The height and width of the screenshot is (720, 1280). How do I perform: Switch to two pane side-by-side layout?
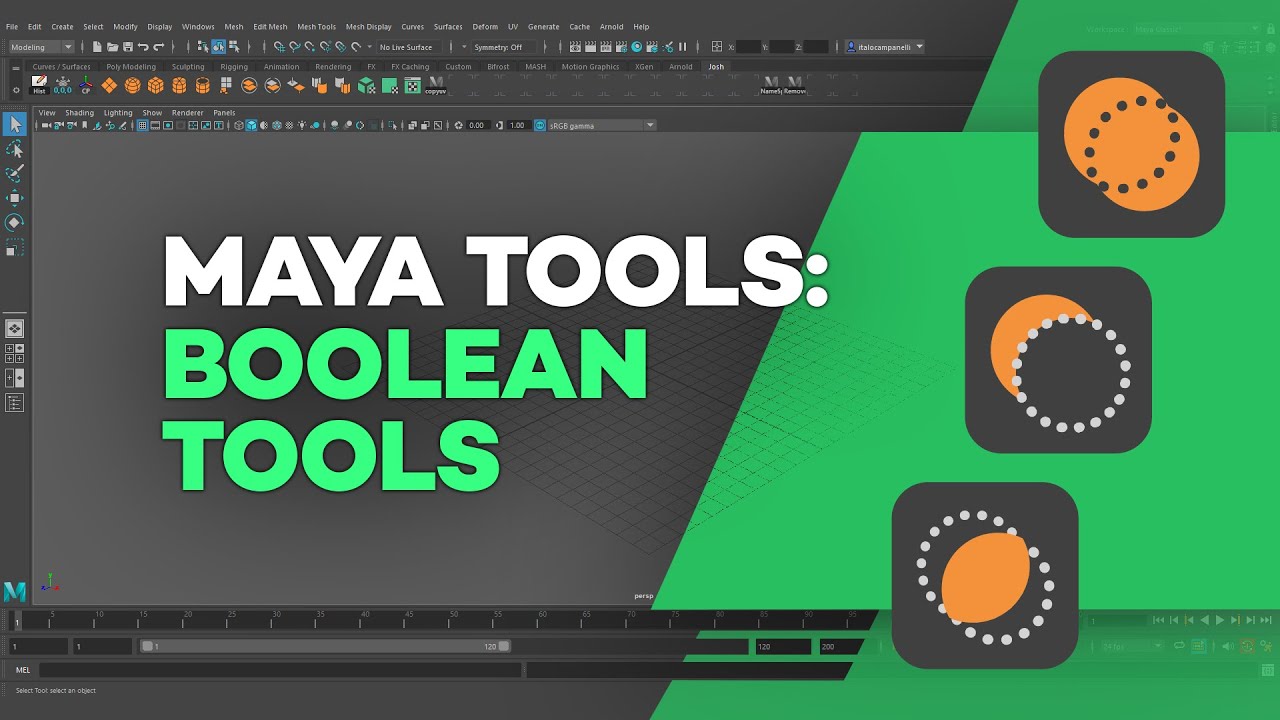coord(15,378)
